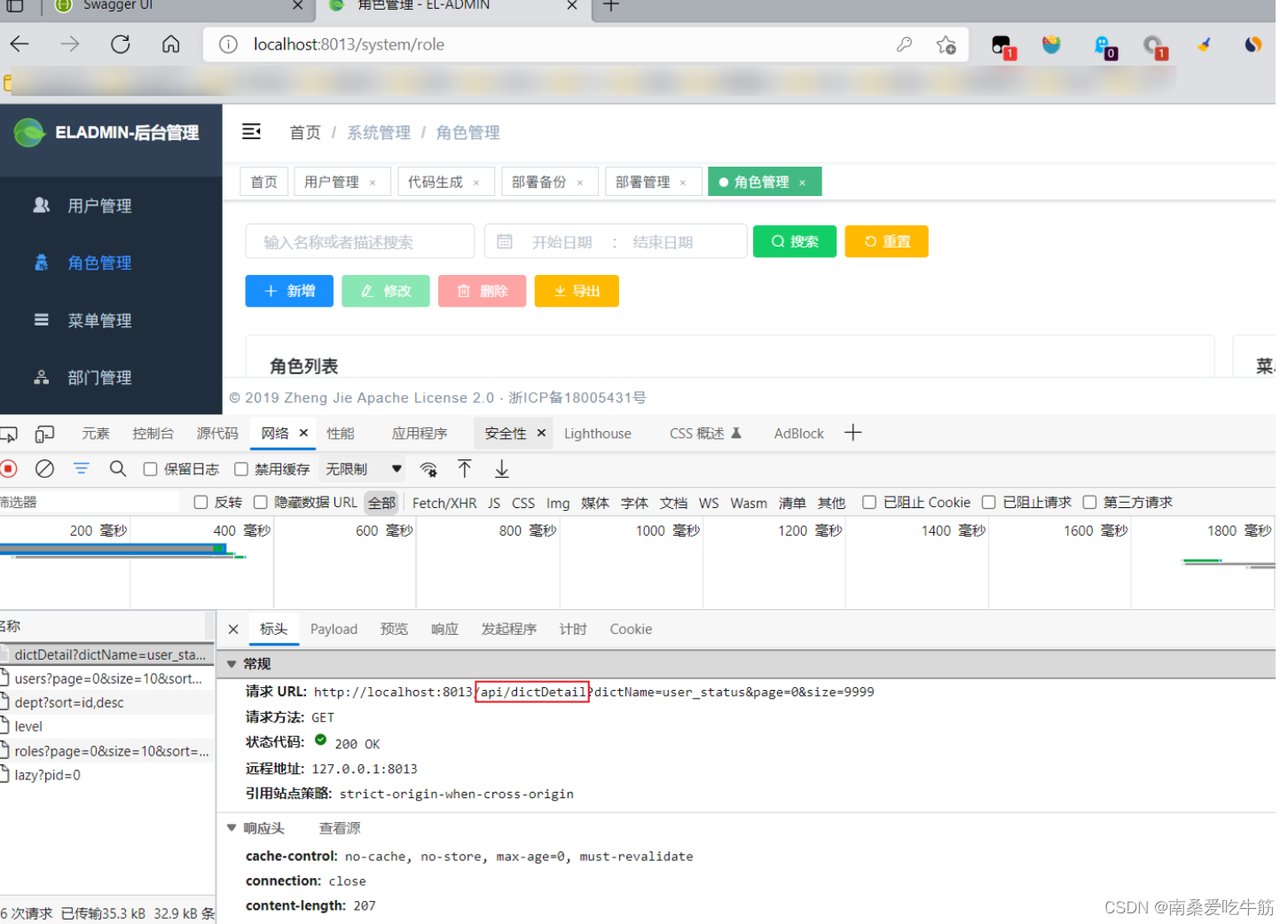Close the 角色管理 page tag
1288x924 pixels.
[x=802, y=183]
